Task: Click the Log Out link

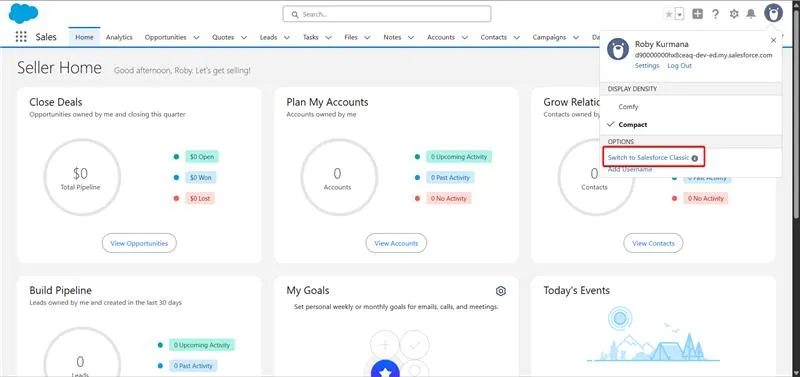Action: [x=680, y=66]
